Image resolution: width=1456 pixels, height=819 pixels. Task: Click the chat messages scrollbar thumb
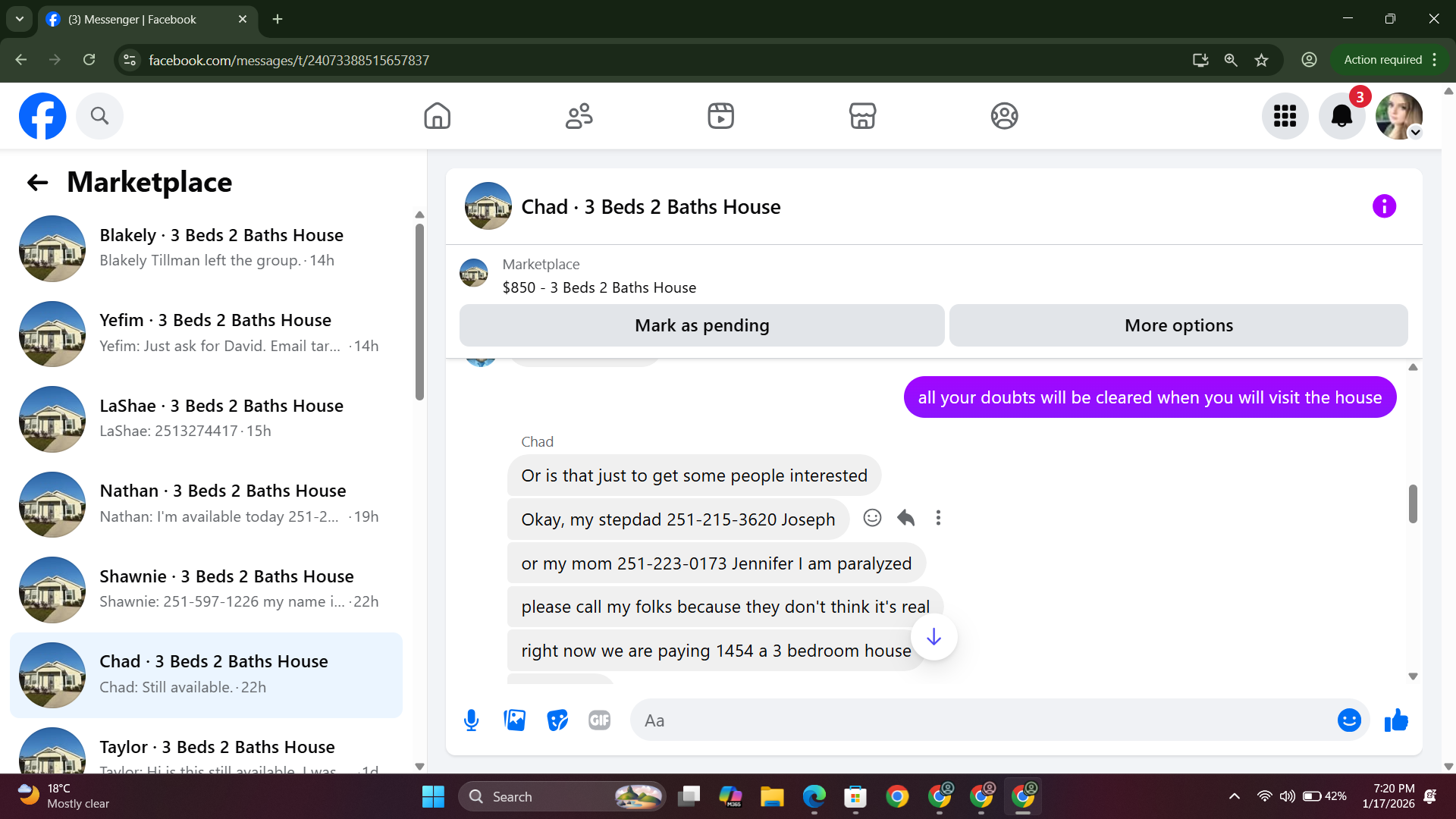point(1413,504)
